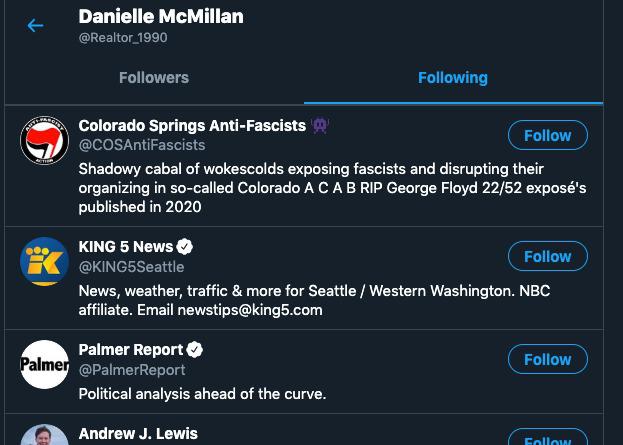Open the Andrew J. Lewis name link

(x=138, y=434)
